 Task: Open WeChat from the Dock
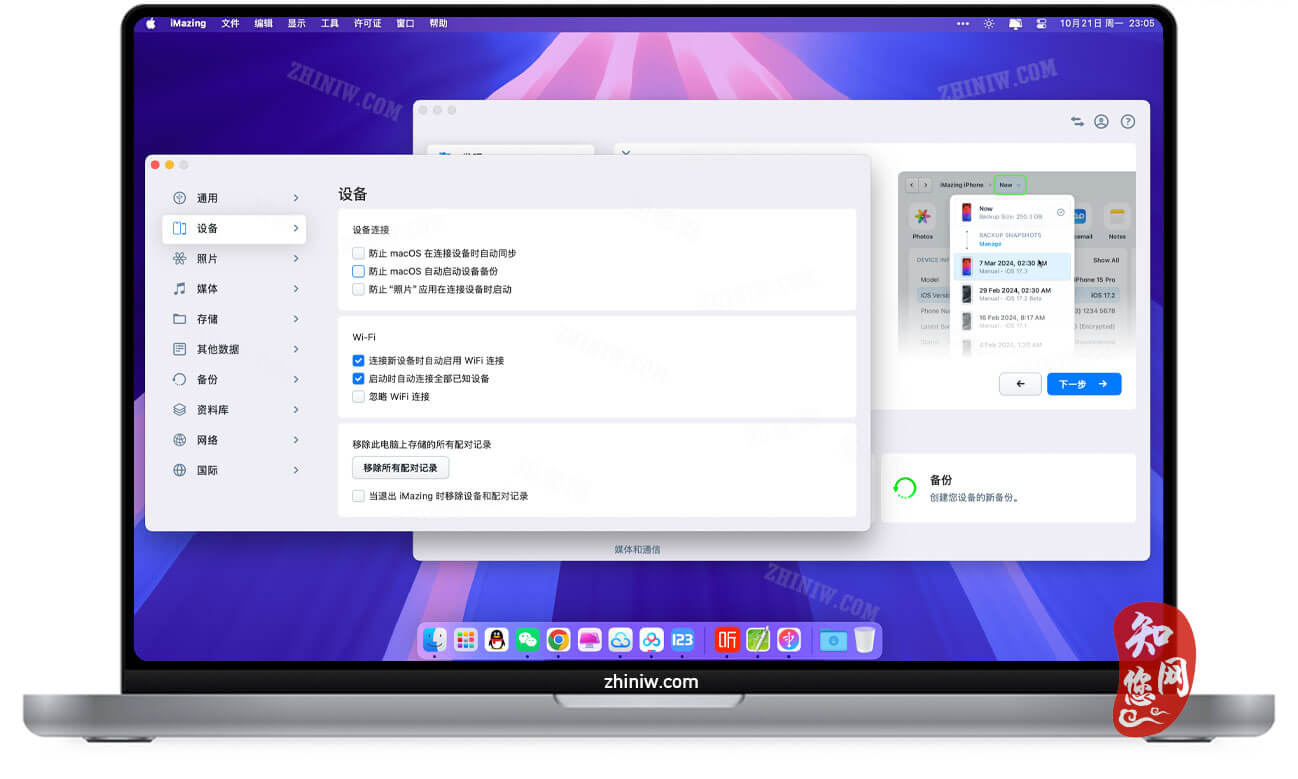528,640
